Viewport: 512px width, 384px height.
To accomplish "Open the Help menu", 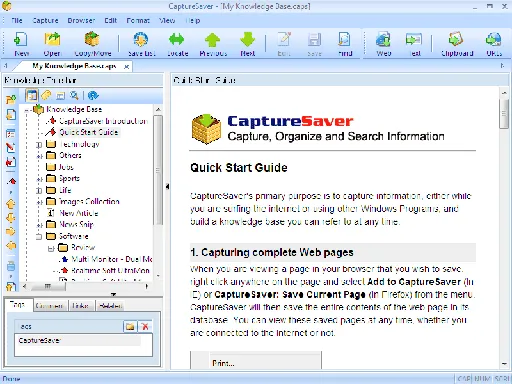I will pyautogui.click(x=193, y=20).
